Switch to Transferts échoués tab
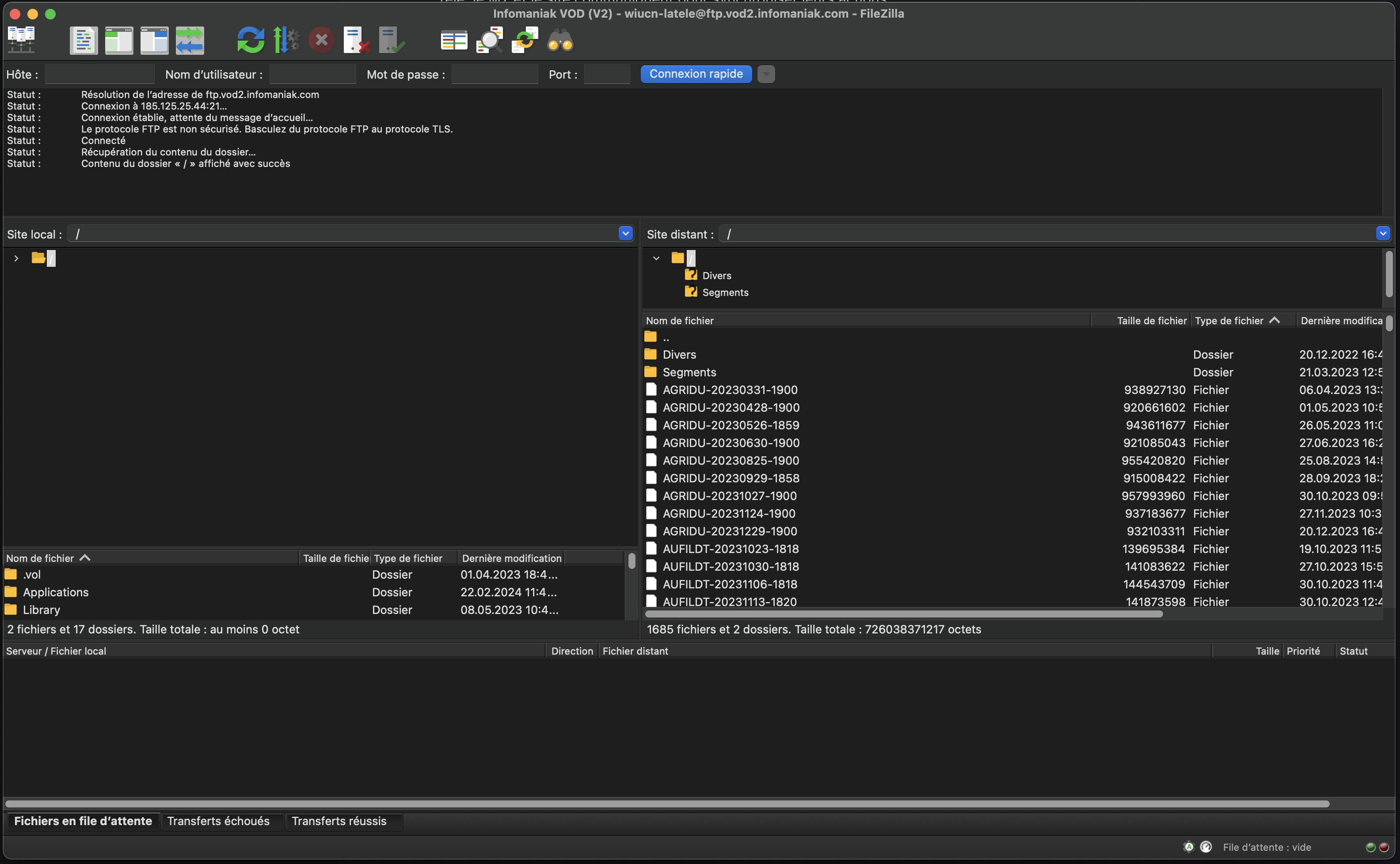Screen dimensions: 1400x864 tap(218, 821)
